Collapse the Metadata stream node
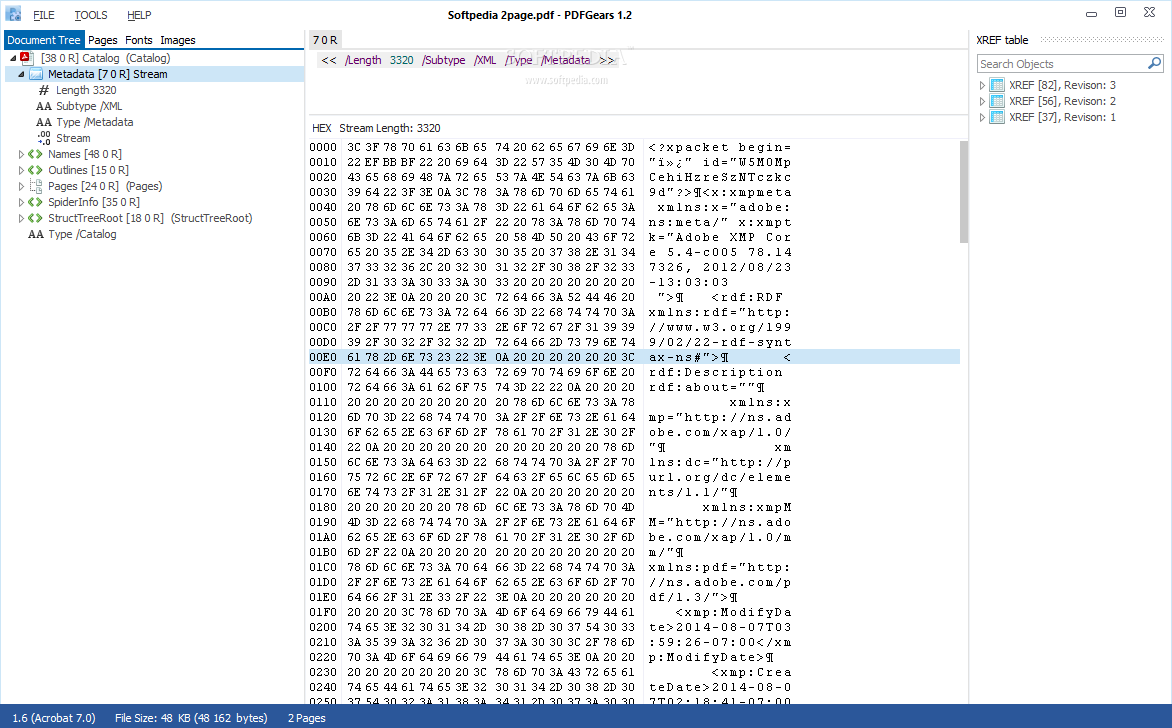This screenshot has height=728, width=1172. coord(21,75)
